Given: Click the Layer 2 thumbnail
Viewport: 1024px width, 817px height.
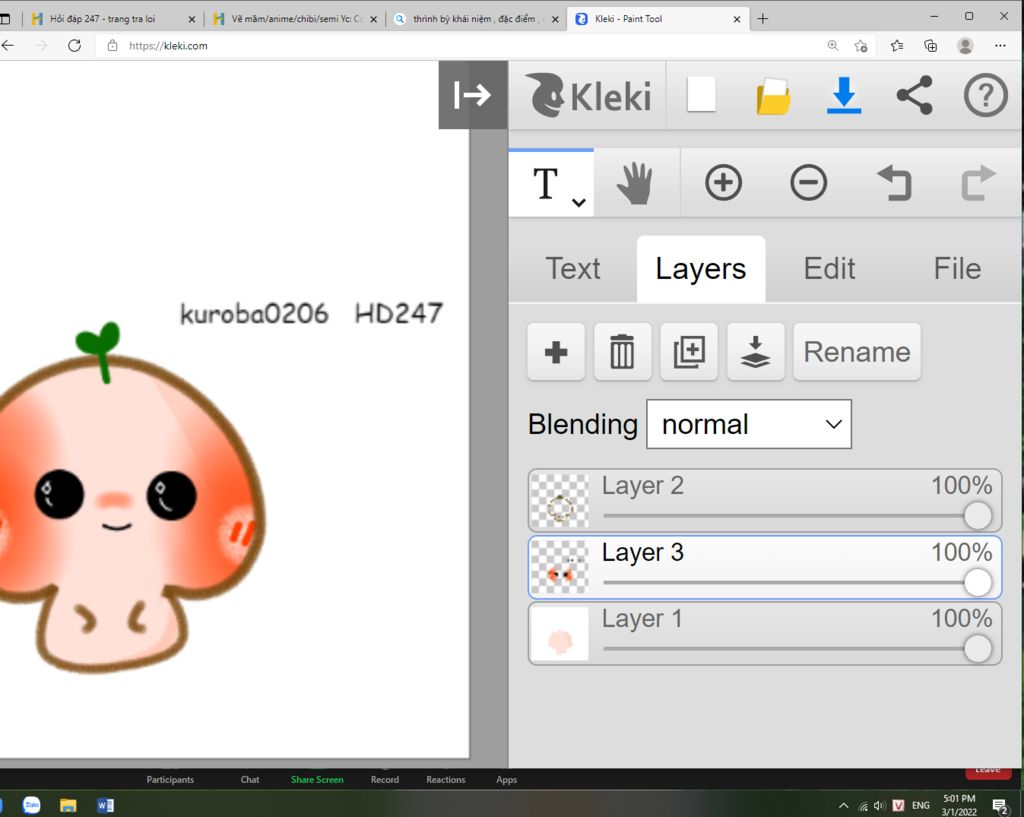Looking at the screenshot, I should pos(560,501).
